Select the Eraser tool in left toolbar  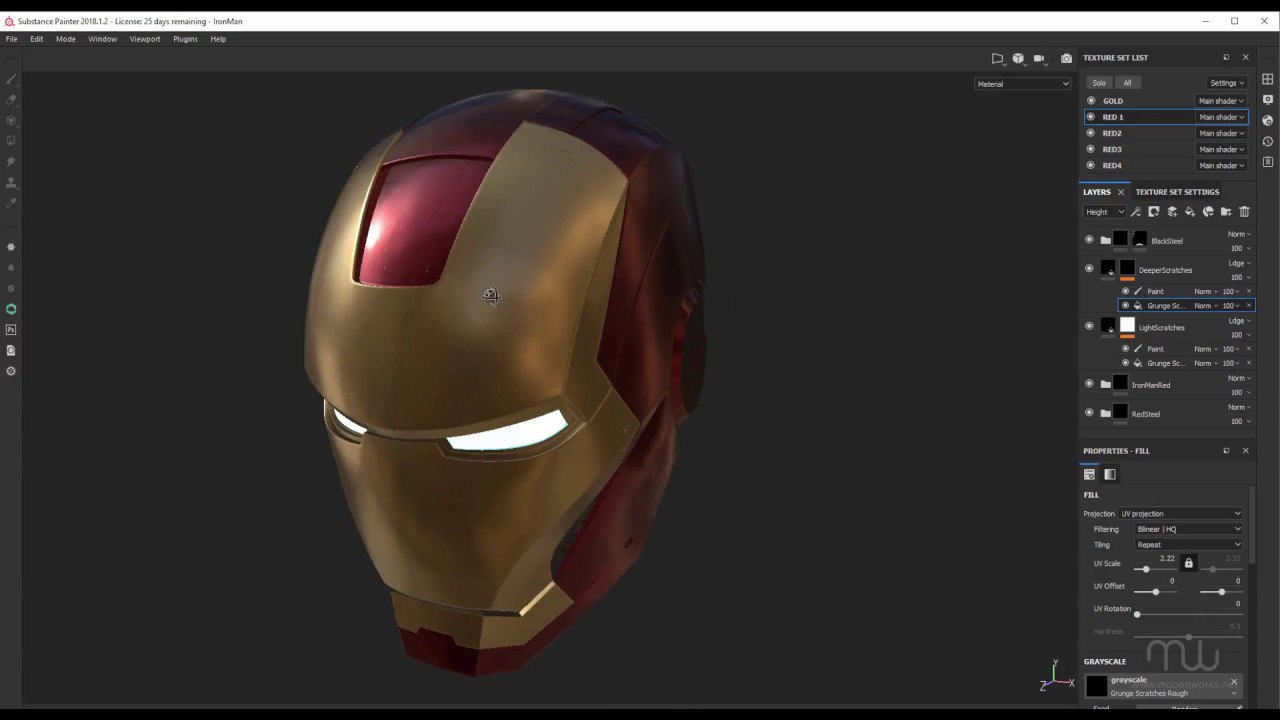click(x=11, y=100)
